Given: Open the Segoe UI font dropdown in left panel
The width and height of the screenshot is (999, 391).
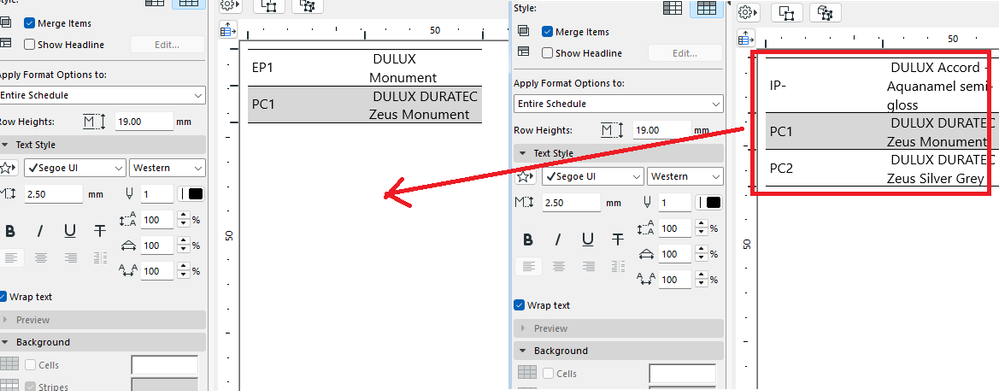Looking at the screenshot, I should [75, 168].
